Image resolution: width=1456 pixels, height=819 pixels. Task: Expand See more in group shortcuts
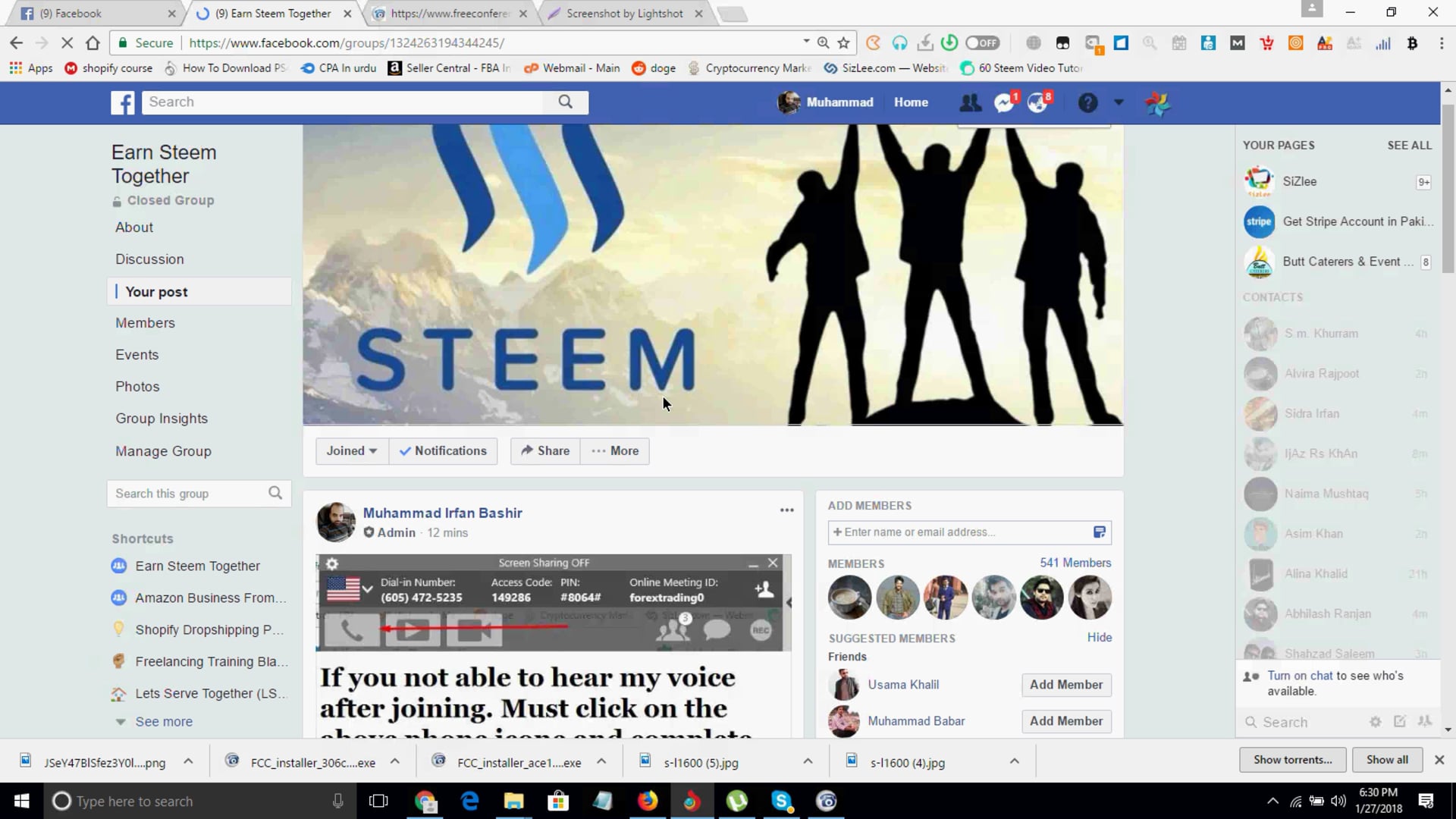point(164,721)
